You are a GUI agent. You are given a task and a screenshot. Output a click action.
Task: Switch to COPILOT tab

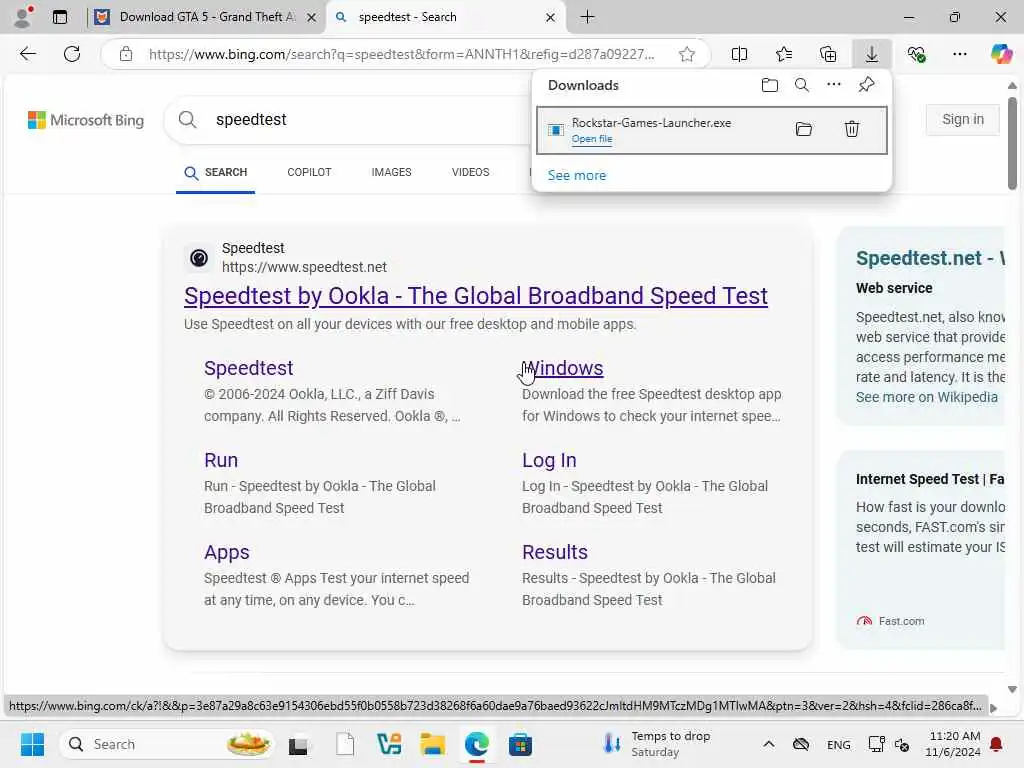click(x=310, y=172)
